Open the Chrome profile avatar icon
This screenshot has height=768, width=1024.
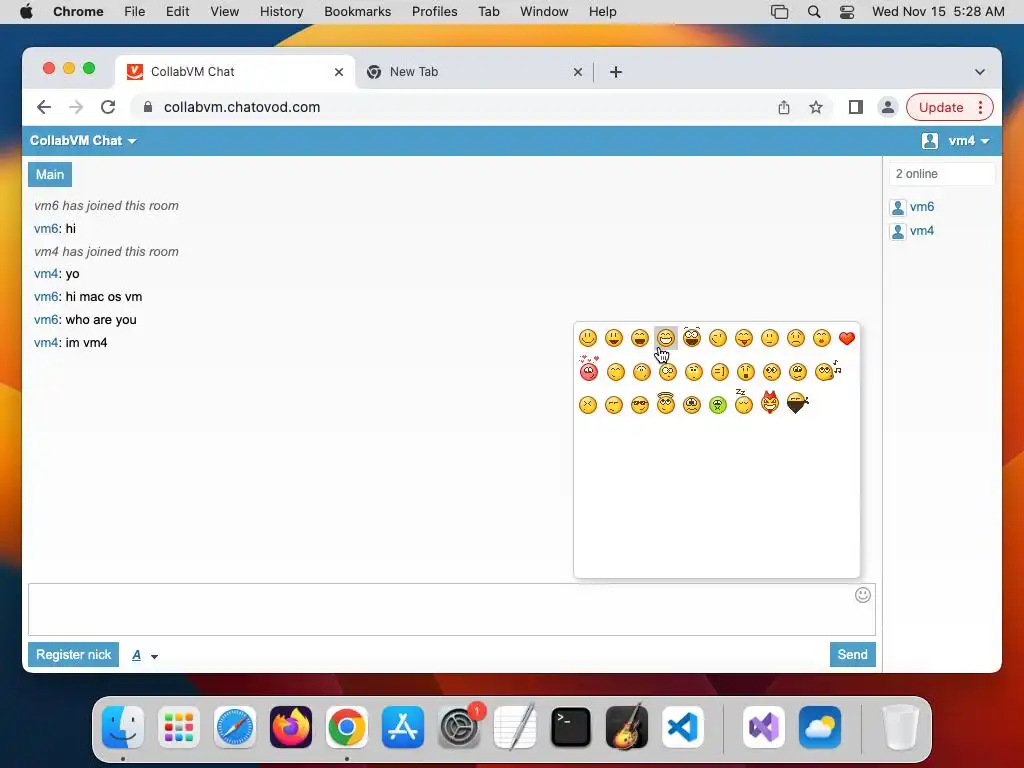tap(888, 107)
